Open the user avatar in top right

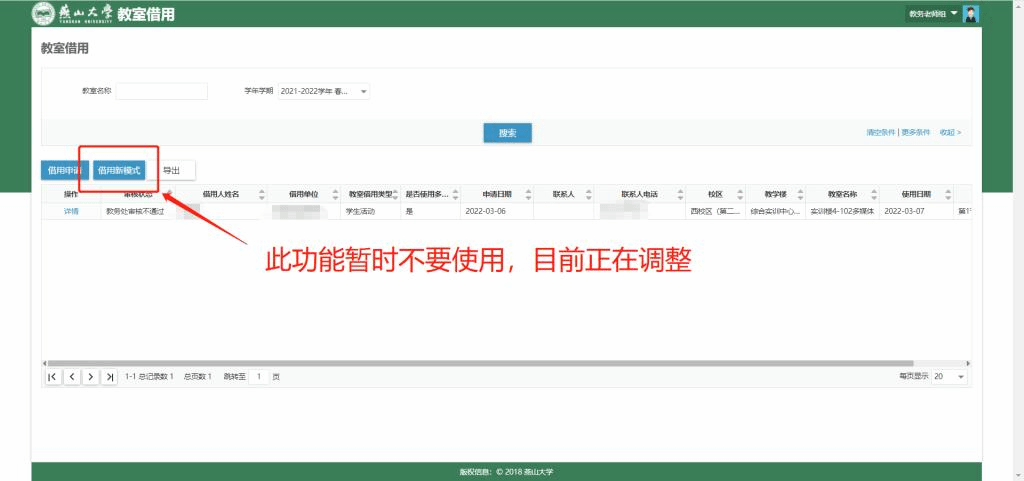[x=971, y=13]
